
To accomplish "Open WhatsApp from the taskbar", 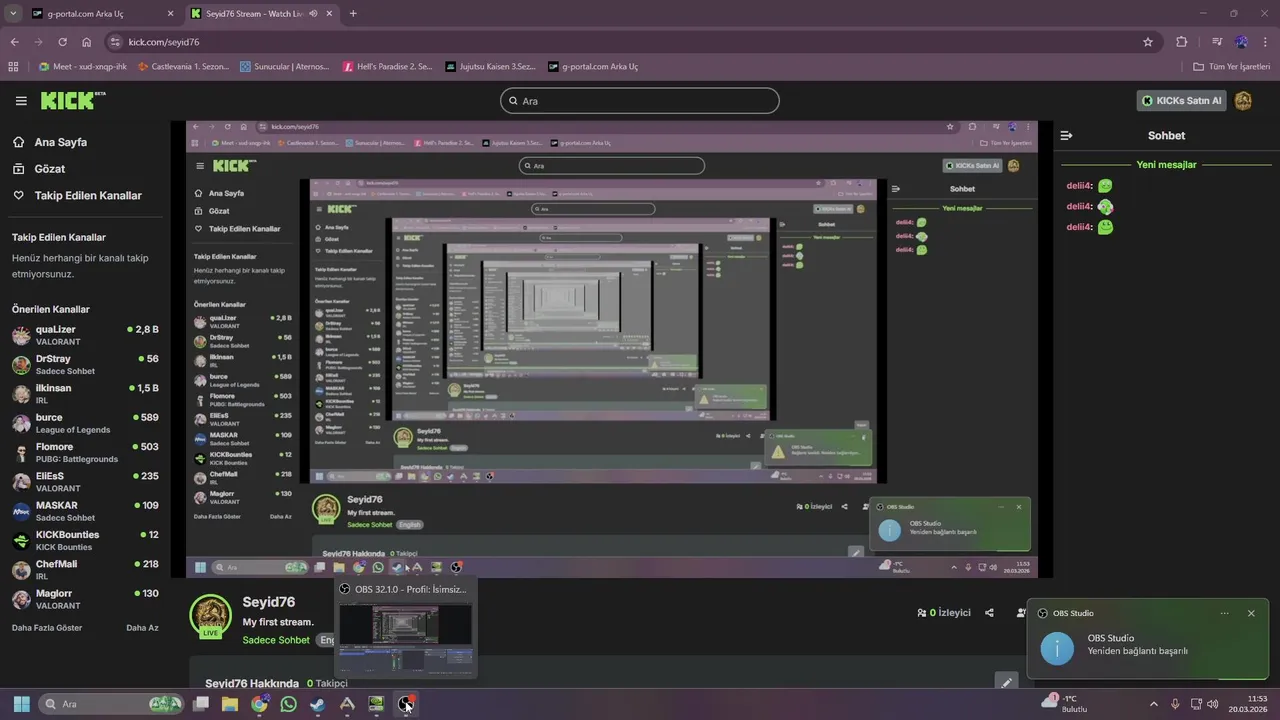I will (x=289, y=704).
